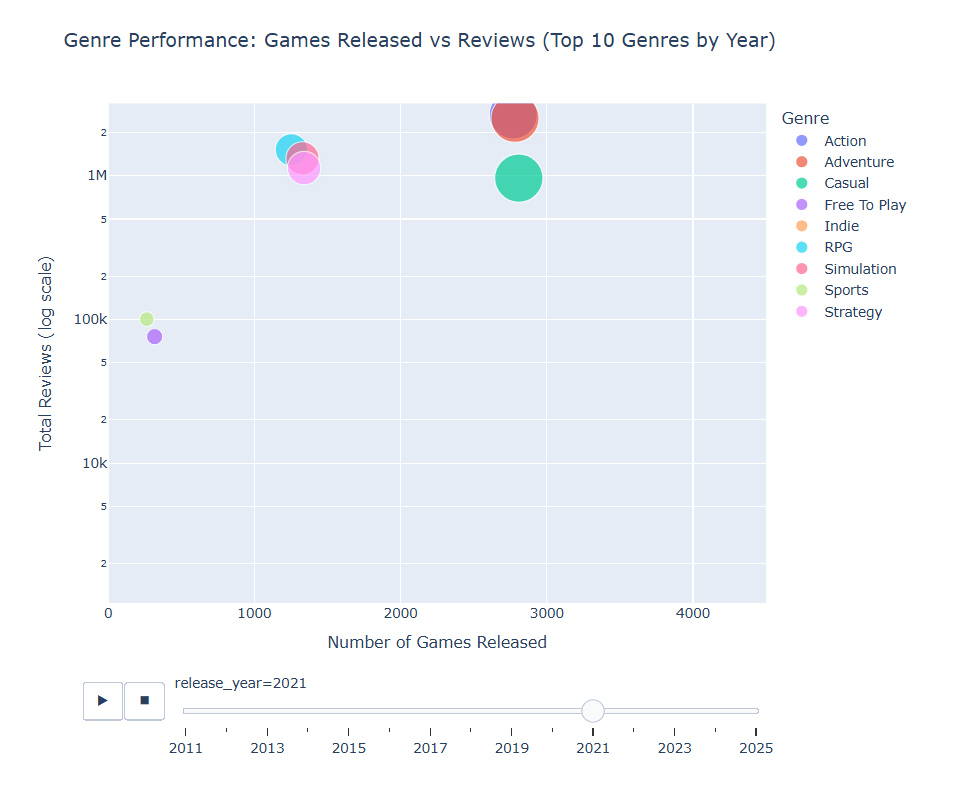This screenshot has width=954, height=805.
Task: Hide the Casual legend entry
Action: click(846, 183)
